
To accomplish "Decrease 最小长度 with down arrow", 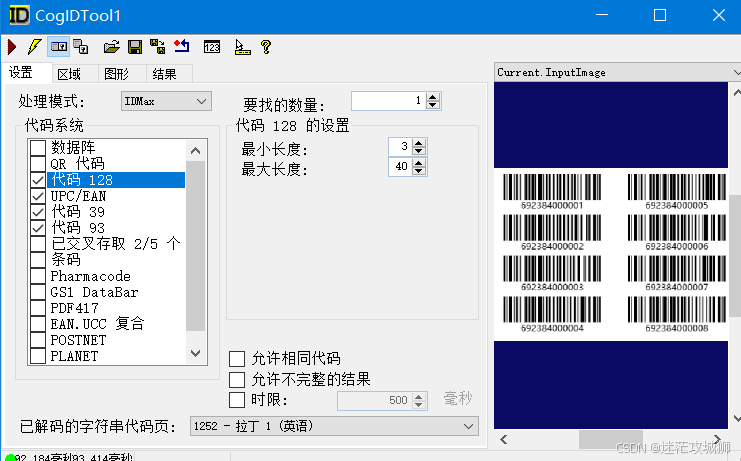I will click(419, 151).
